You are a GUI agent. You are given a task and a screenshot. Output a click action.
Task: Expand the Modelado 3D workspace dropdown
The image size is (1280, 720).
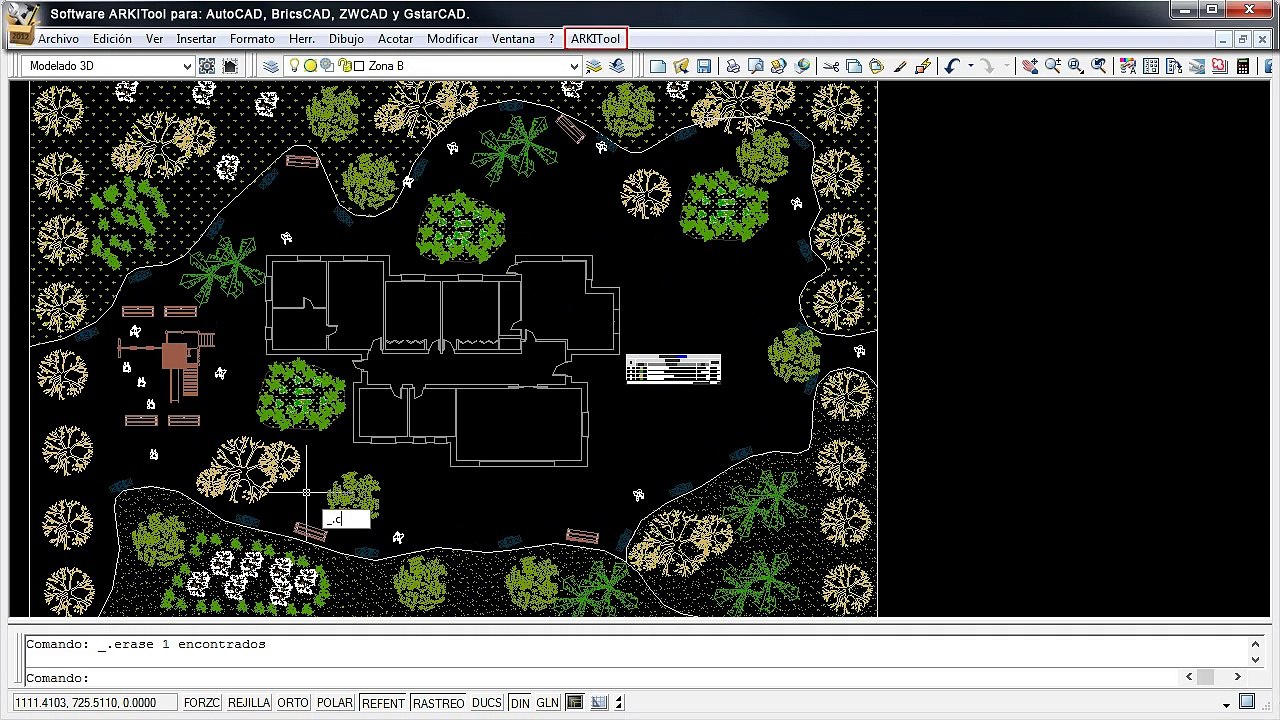click(187, 66)
